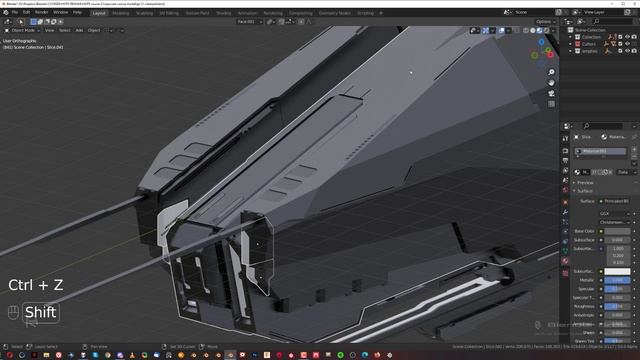The image size is (640, 360).
Task: Click the viewport zoom magnifier icon
Action: 551,72
